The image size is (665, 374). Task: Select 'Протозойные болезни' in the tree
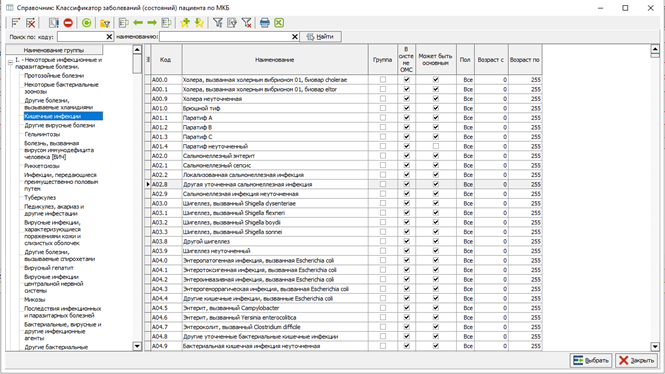pos(54,75)
